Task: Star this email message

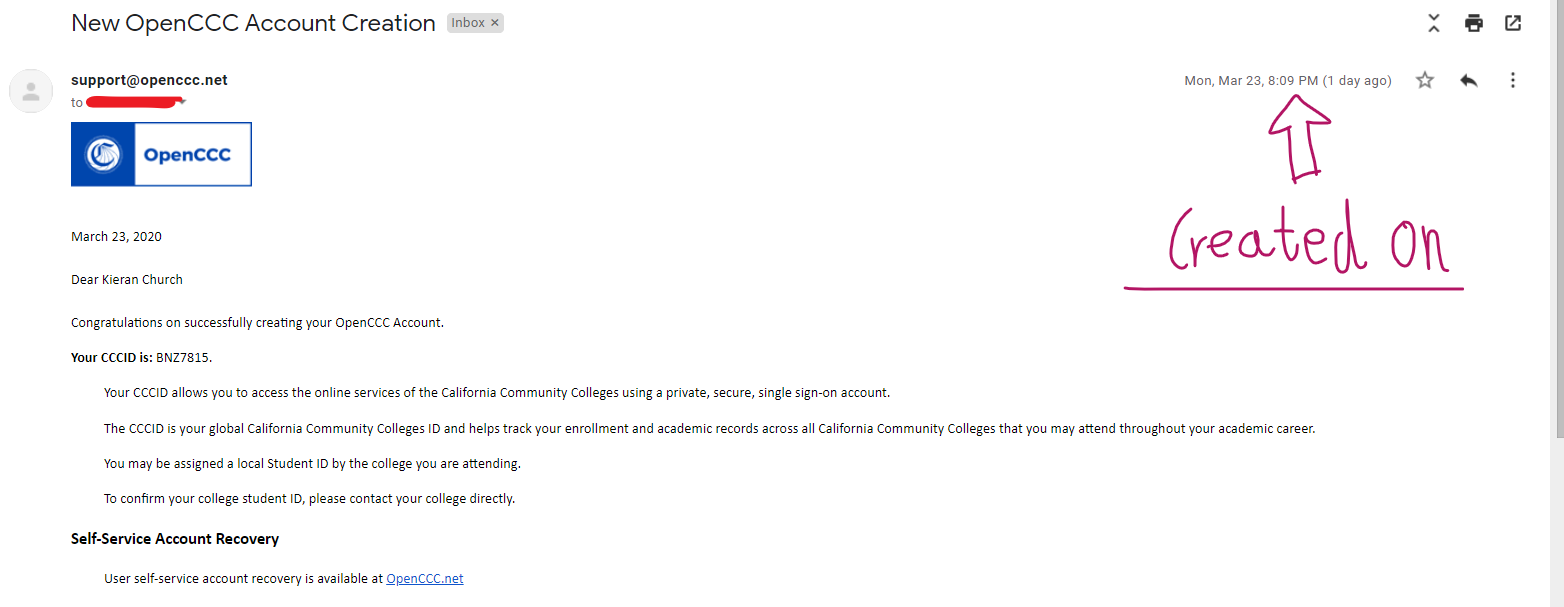Action: 1425,81
